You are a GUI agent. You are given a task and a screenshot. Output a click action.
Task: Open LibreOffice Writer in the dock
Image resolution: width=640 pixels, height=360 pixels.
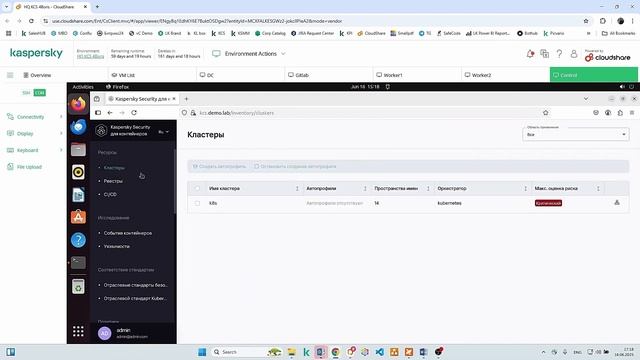click(x=78, y=195)
